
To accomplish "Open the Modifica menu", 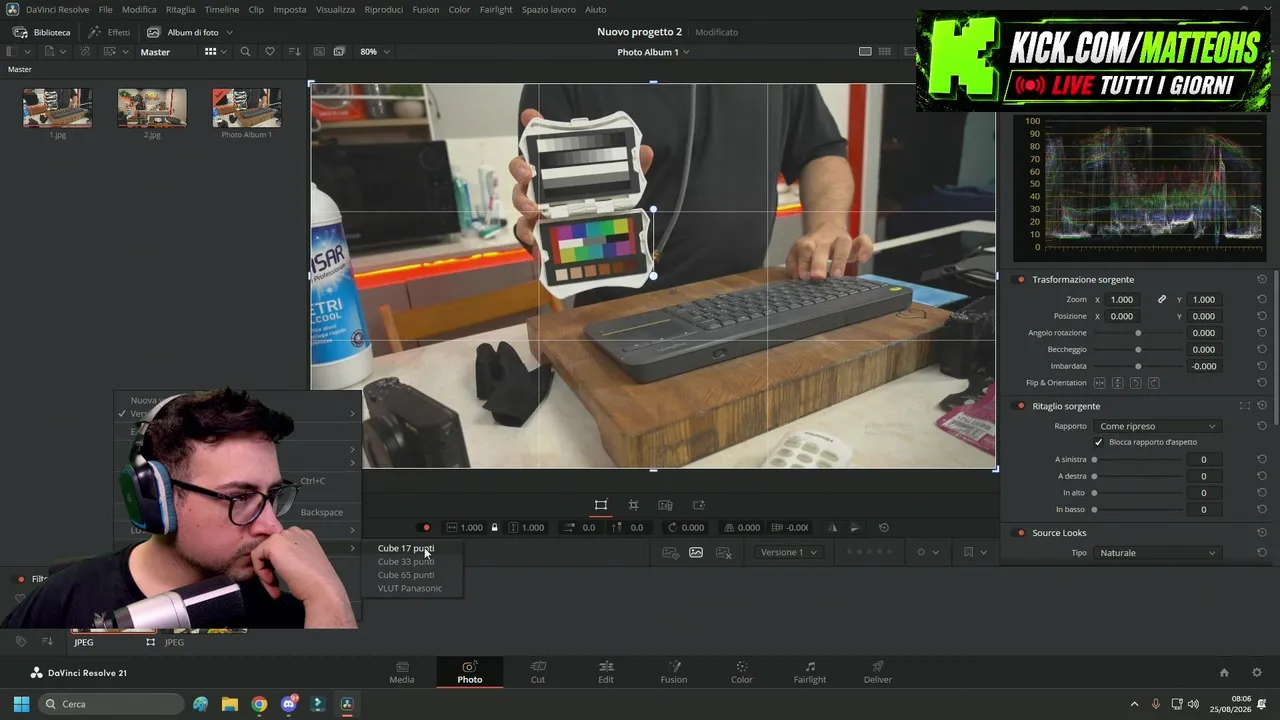I will click(139, 9).
